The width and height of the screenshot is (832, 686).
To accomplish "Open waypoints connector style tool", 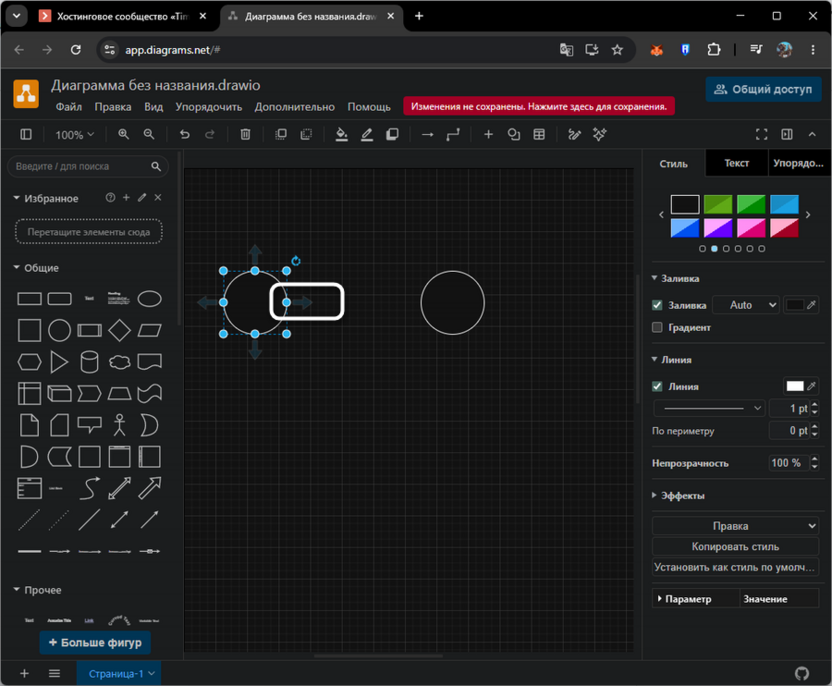I will pyautogui.click(x=453, y=135).
